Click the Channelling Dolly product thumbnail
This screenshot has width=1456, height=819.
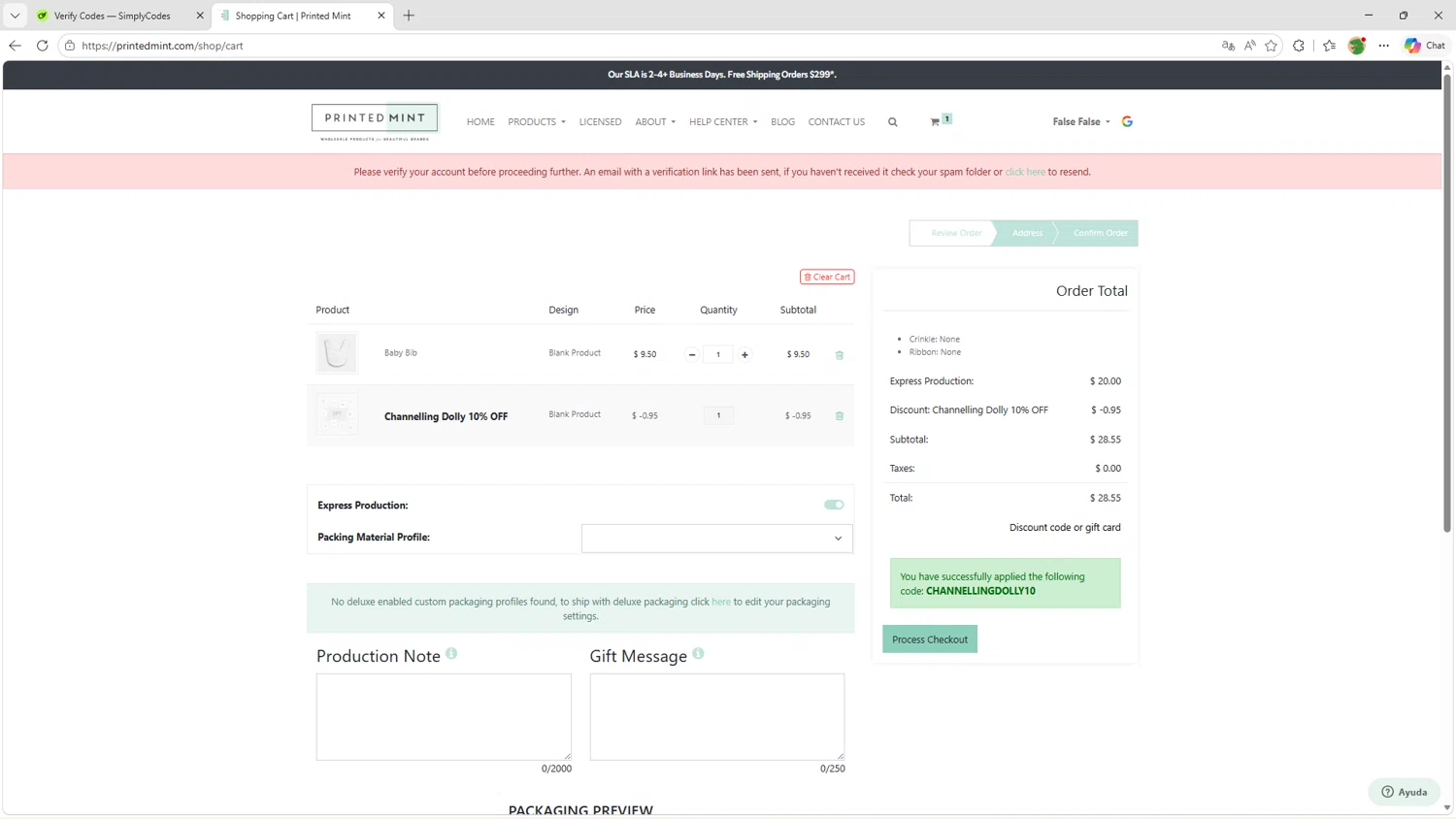(x=337, y=414)
